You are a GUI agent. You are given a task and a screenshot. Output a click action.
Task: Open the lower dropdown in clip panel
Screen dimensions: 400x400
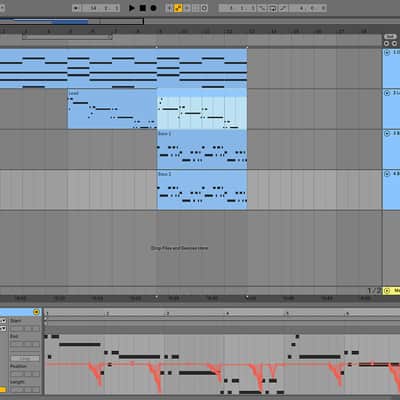pyautogui.click(x=3, y=329)
